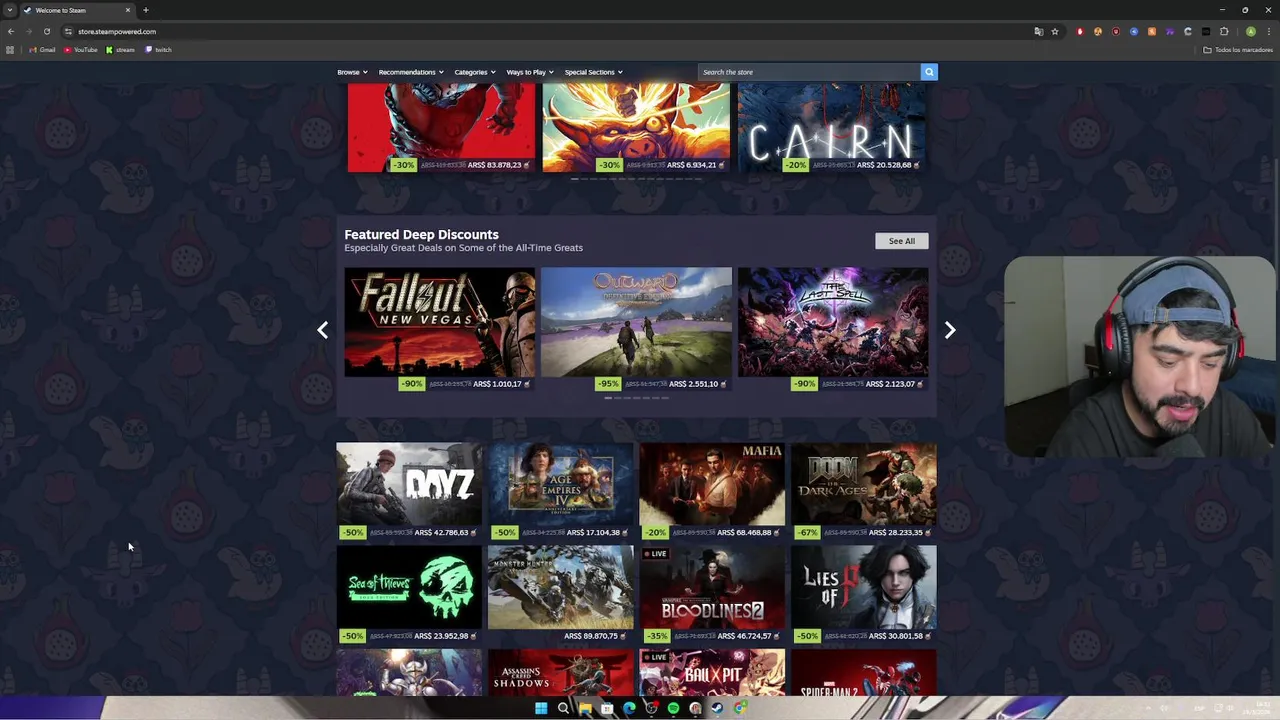Open the CAIRN game banner

tap(832, 128)
